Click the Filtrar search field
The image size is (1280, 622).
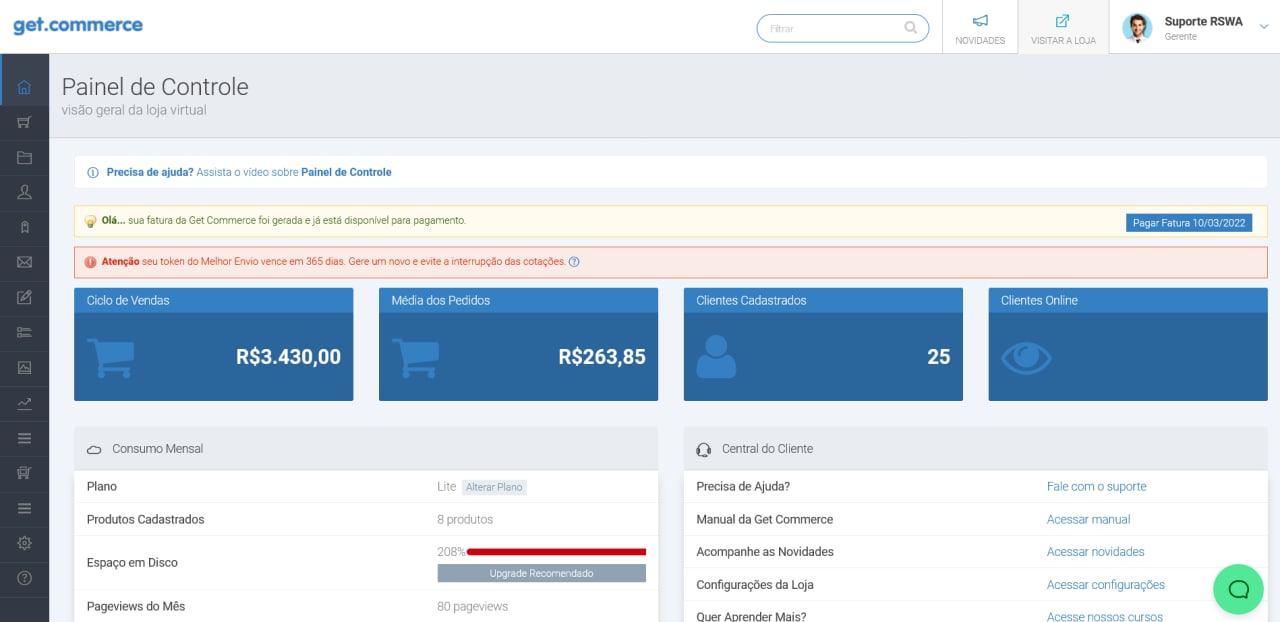832,28
